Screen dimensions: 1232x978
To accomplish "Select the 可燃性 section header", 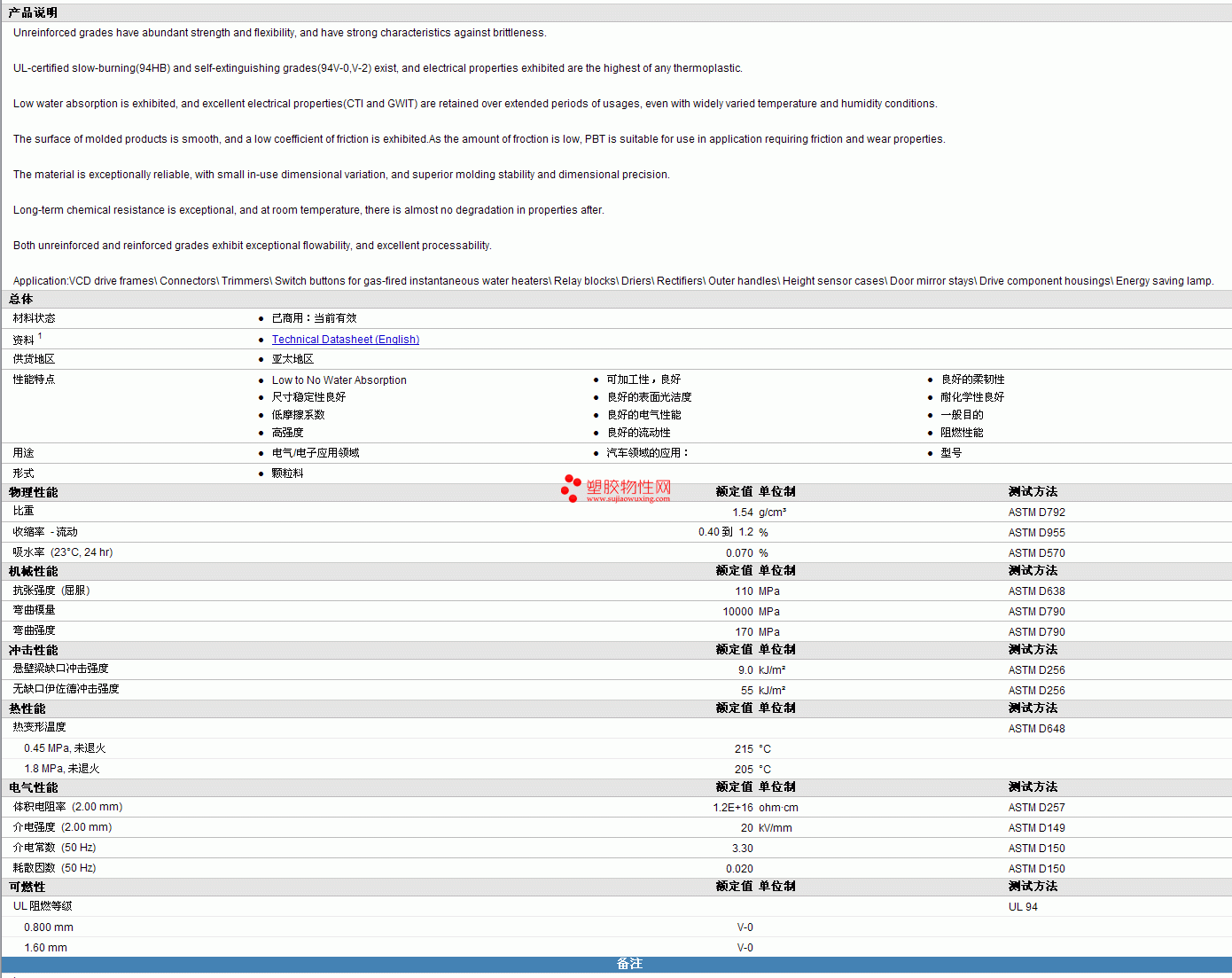I will (x=27, y=887).
